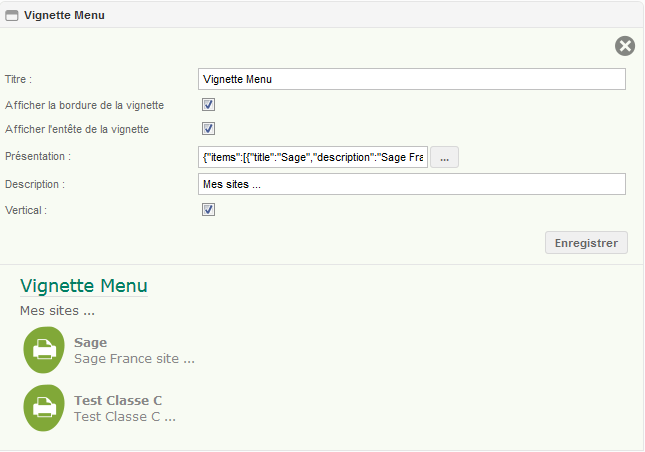The image size is (645, 452).
Task: Click the window icon beside Vignette Menu header
Action: point(12,16)
